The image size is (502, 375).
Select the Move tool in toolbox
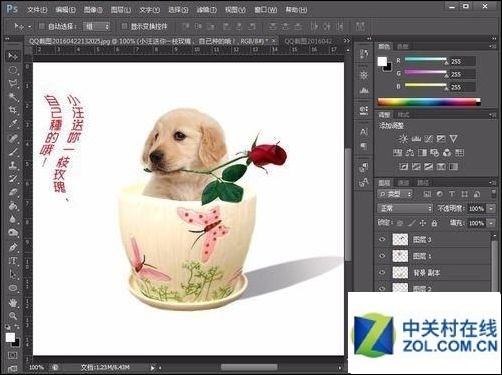(x=13, y=56)
